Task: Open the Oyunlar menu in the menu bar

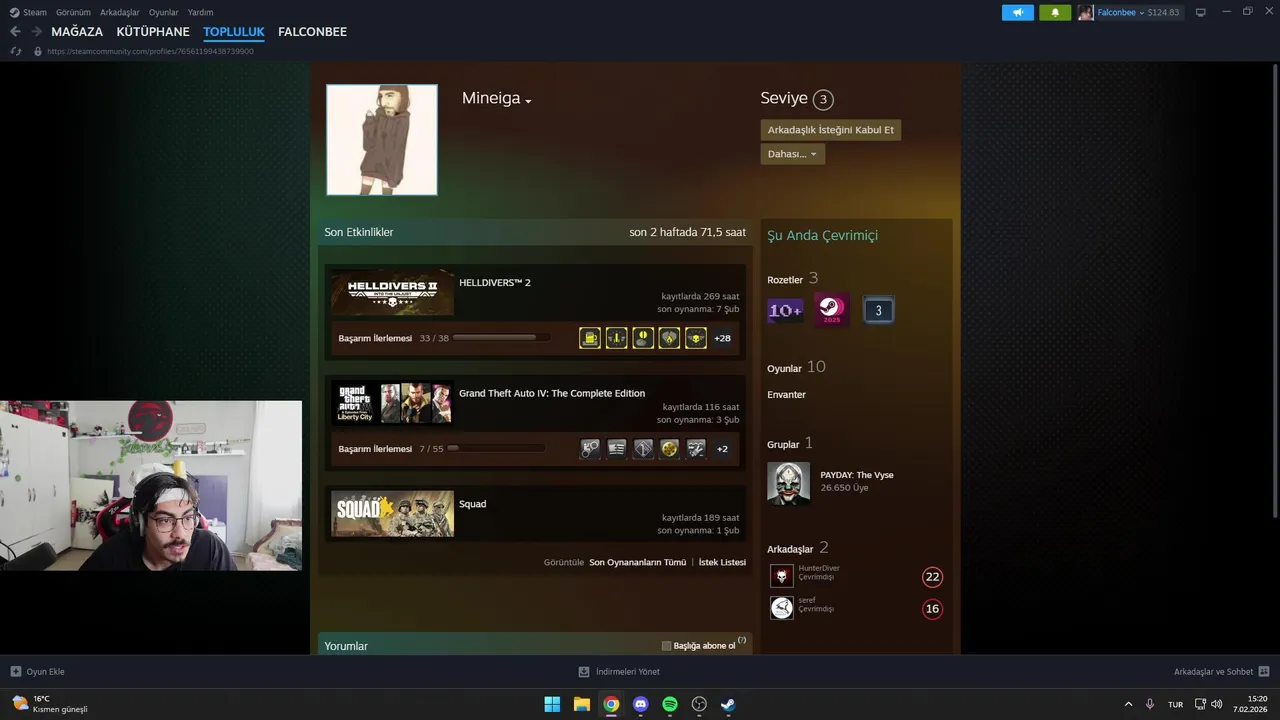Action: [163, 12]
